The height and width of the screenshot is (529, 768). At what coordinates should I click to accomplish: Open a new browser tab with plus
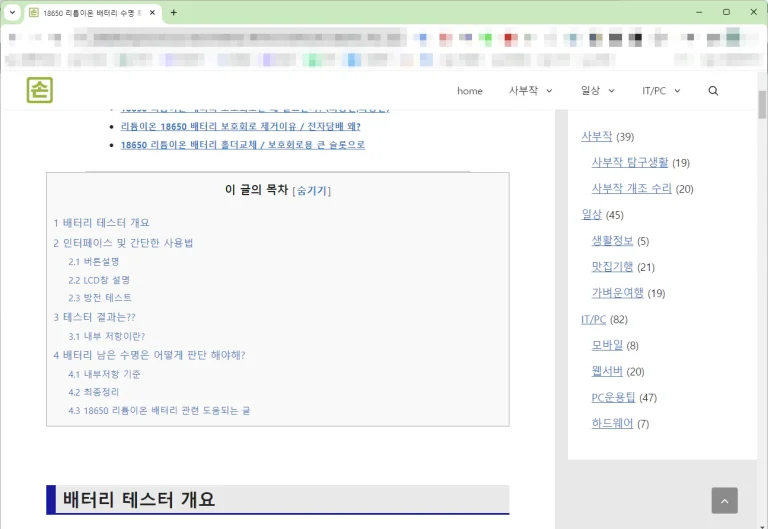point(173,13)
